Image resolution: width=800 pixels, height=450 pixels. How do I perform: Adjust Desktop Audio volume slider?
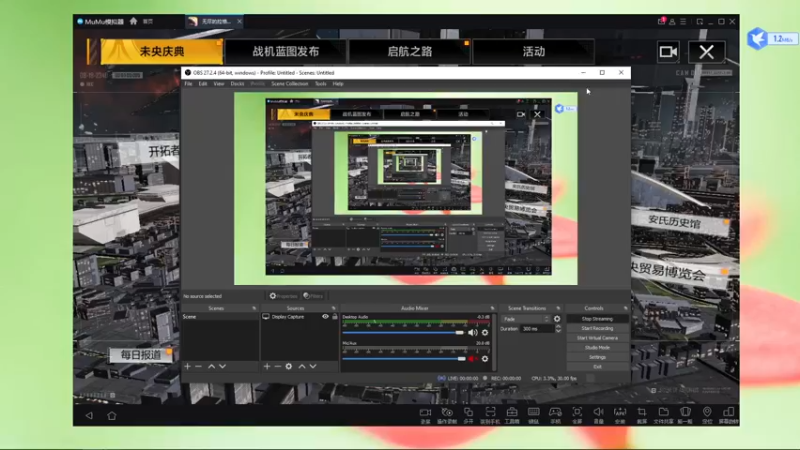pyautogui.click(x=403, y=333)
